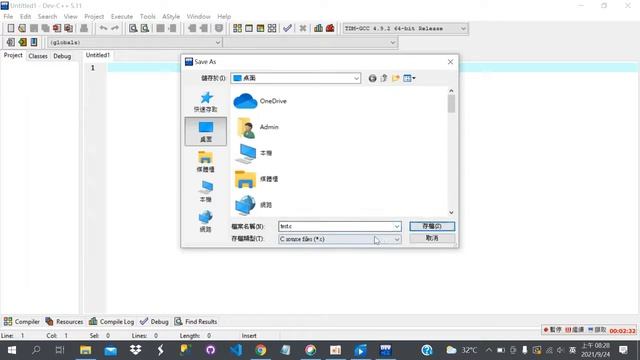Click the Open file toolbar icon
640x360 pixels.
coord(22,28)
